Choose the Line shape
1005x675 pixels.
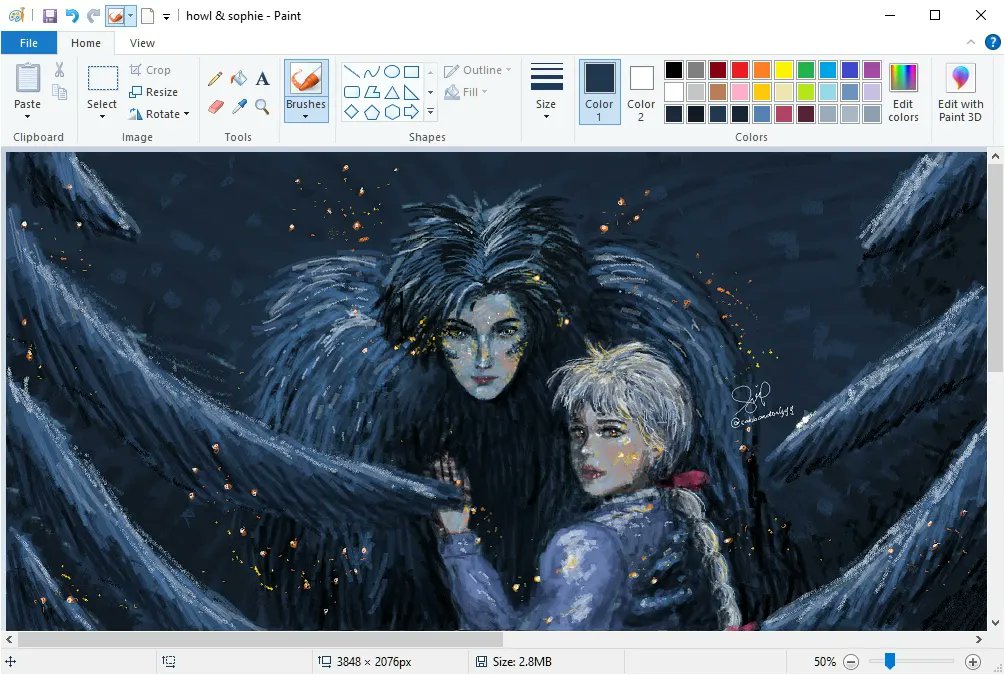click(351, 71)
